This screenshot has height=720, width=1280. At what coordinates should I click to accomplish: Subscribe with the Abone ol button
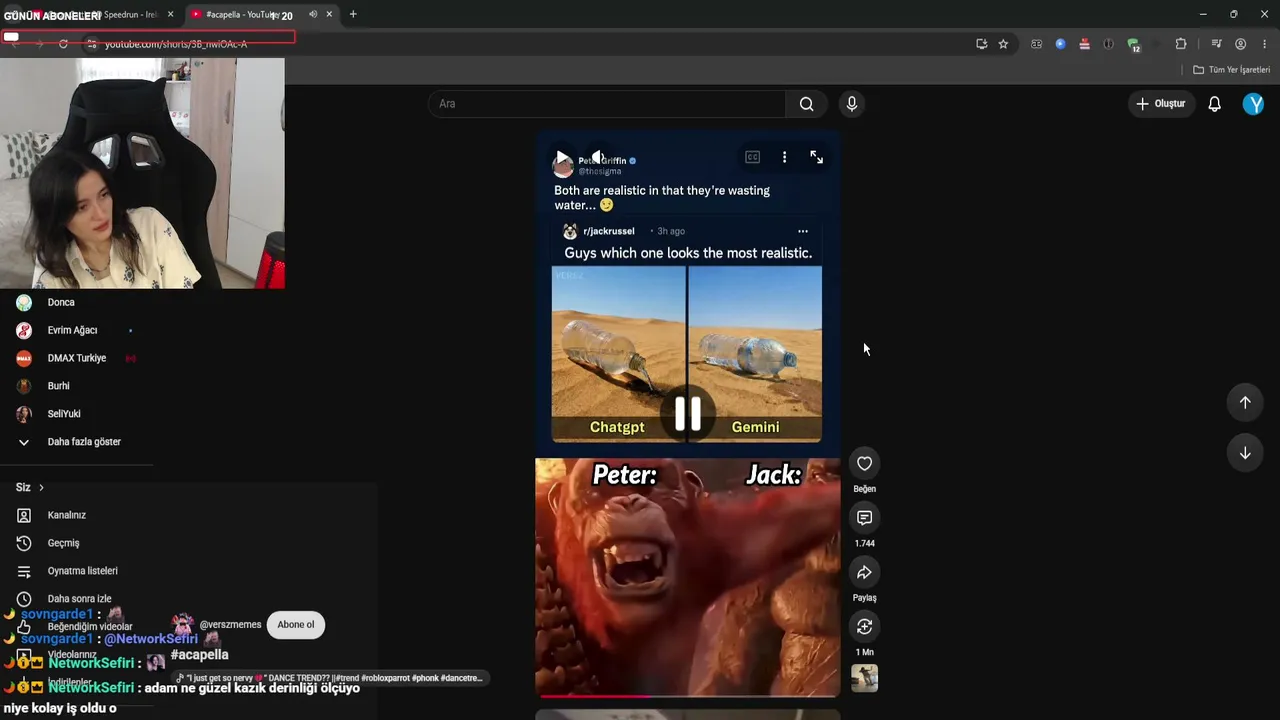click(296, 625)
